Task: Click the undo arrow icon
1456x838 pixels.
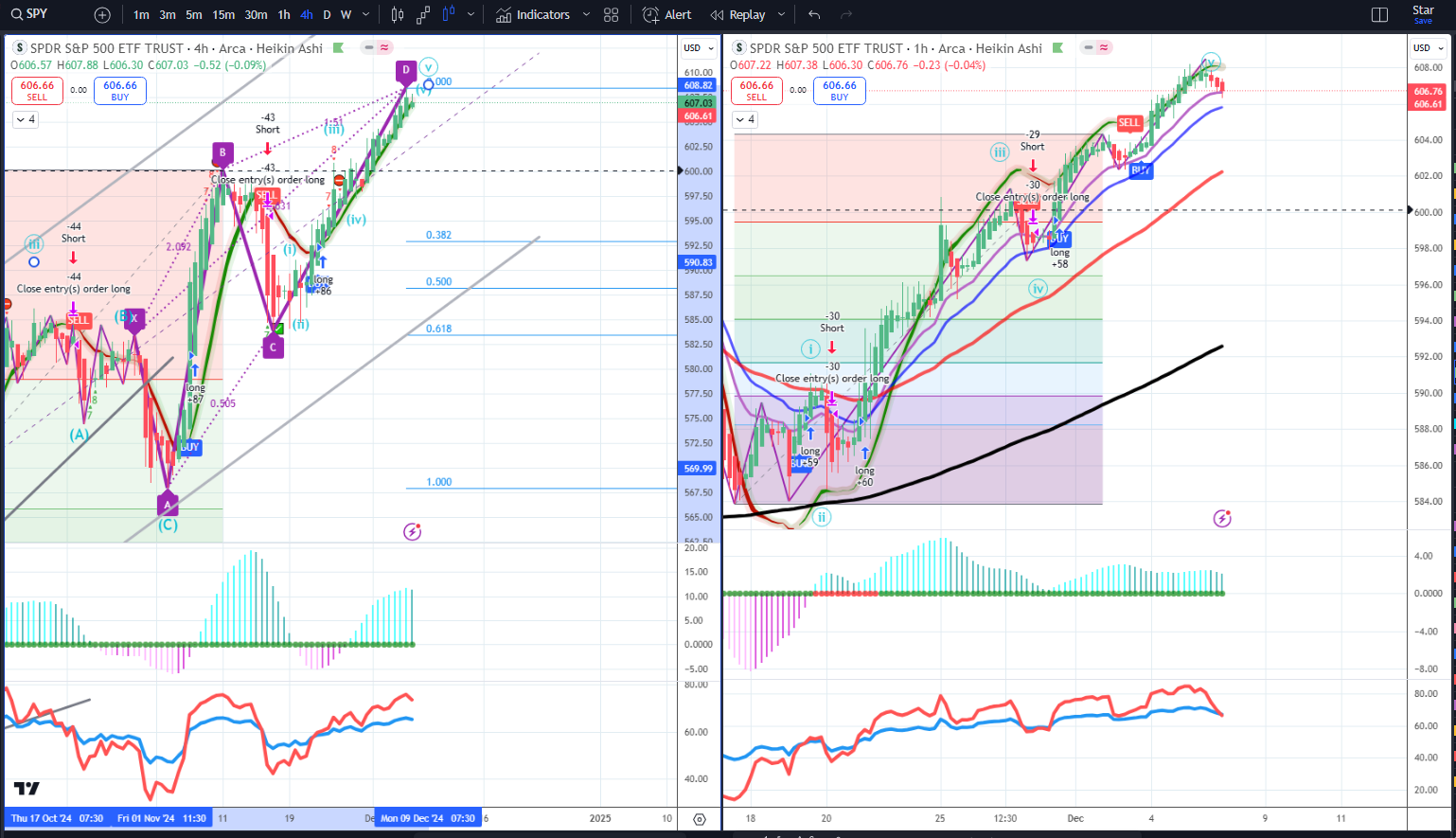Action: pyautogui.click(x=814, y=15)
